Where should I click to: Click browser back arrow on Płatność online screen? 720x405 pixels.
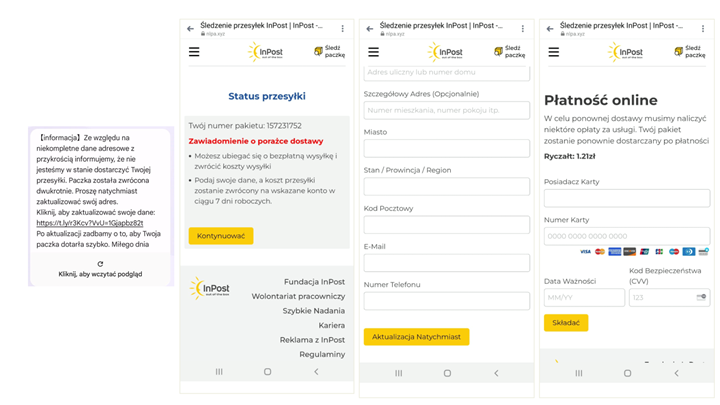pyautogui.click(x=550, y=29)
